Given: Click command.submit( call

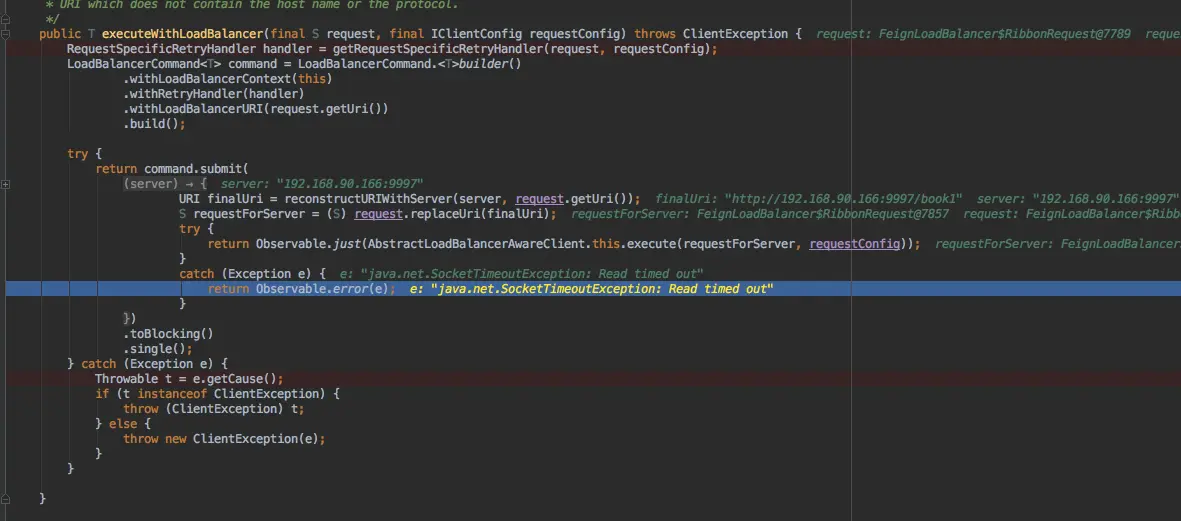Looking at the screenshot, I should pos(197,169).
